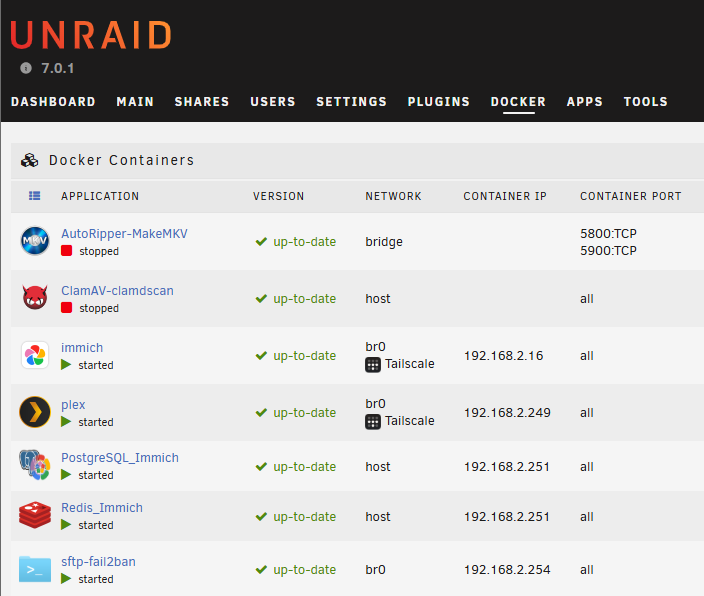Click the Docker Containers cubes icon
704x596 pixels.
click(30, 160)
